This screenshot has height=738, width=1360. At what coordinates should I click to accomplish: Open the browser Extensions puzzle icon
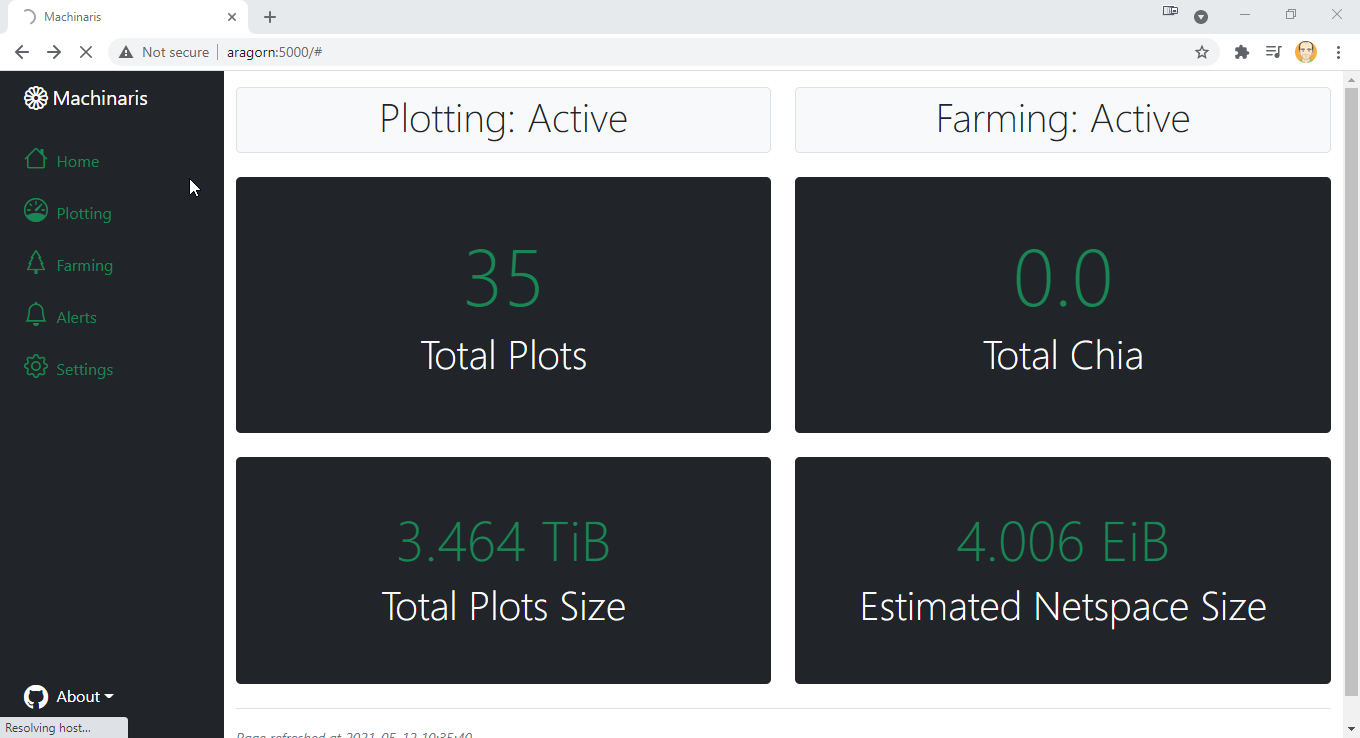(x=1242, y=52)
